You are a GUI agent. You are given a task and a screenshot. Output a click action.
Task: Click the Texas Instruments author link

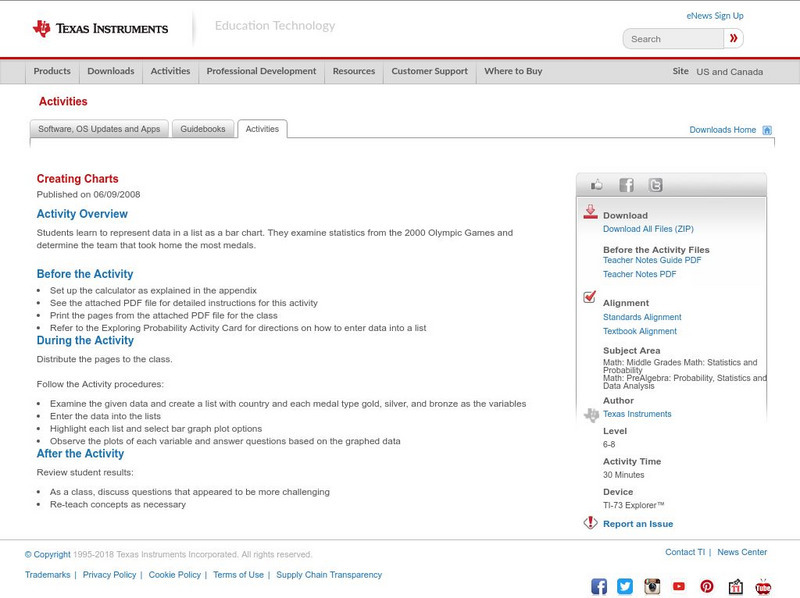coord(637,414)
